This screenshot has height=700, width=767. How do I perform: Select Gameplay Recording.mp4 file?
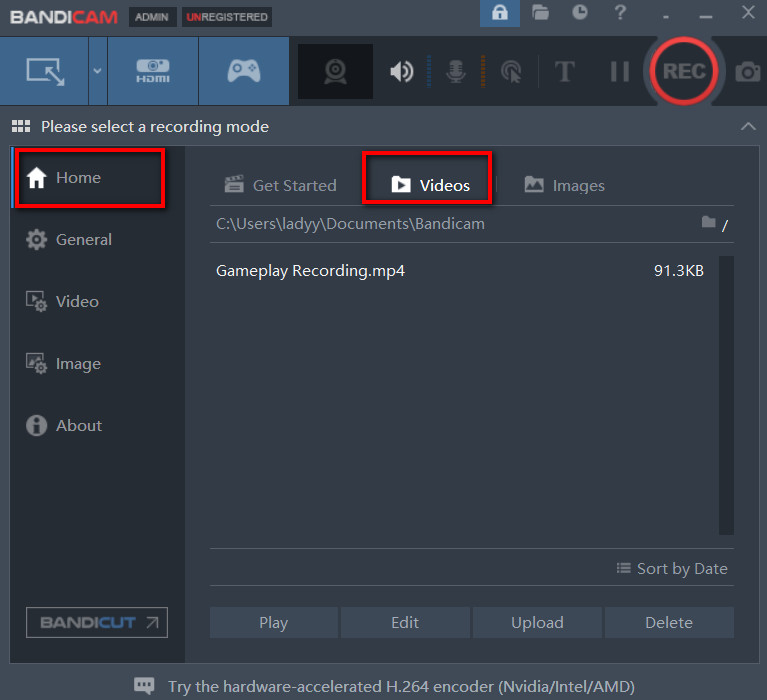[x=310, y=271]
